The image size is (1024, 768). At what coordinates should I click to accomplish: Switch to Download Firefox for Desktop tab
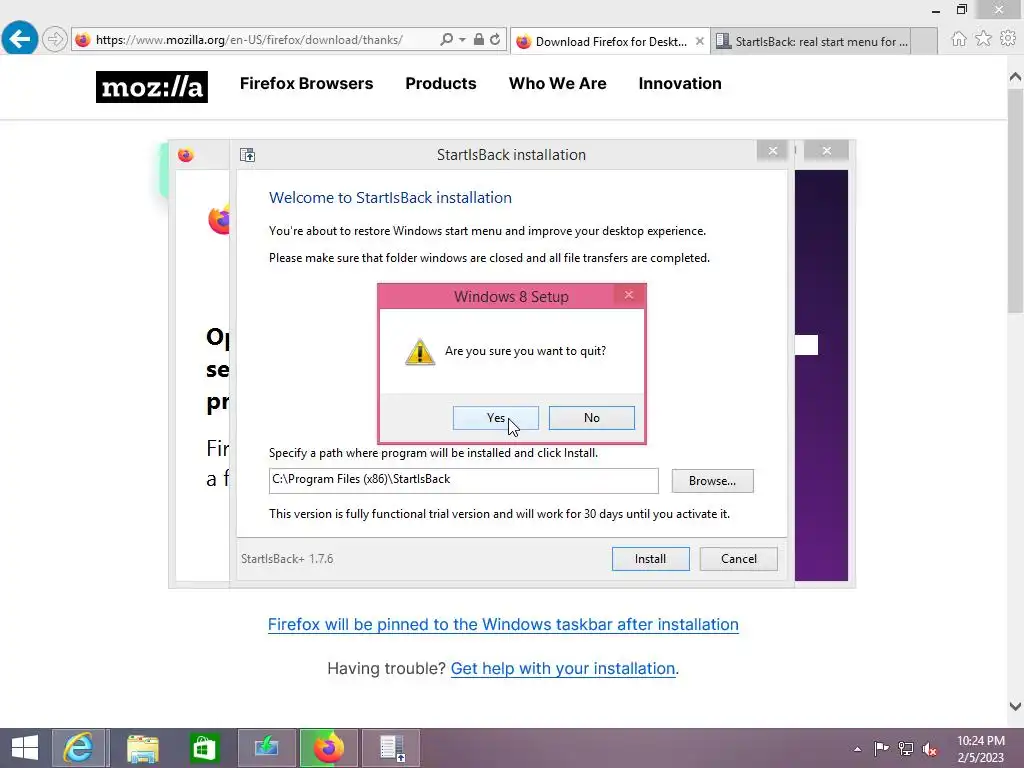(x=609, y=41)
